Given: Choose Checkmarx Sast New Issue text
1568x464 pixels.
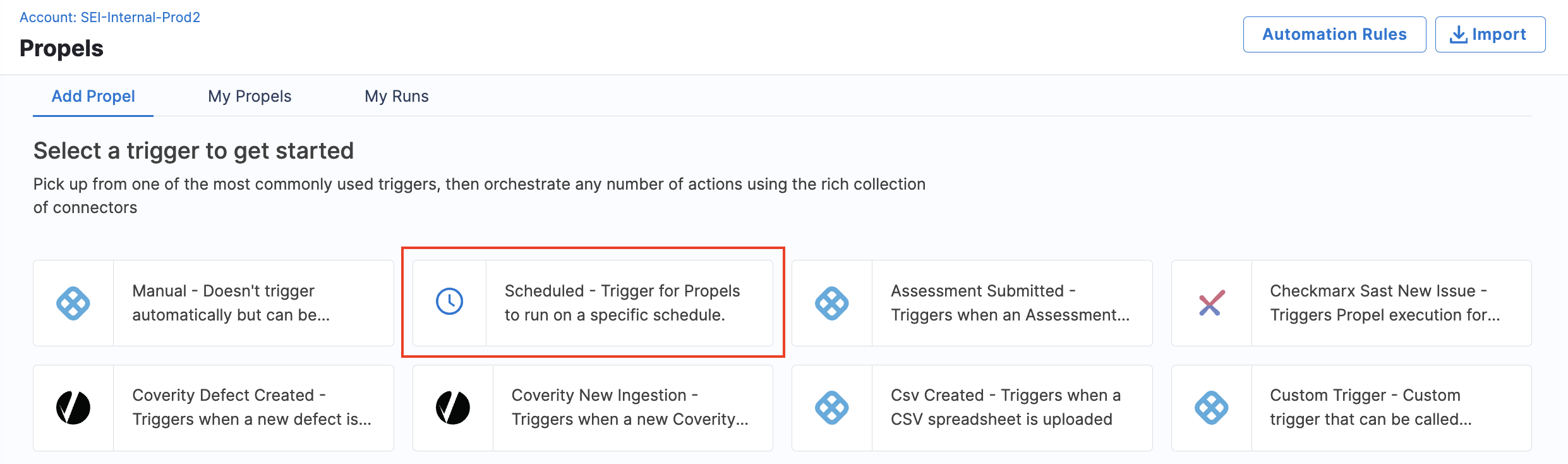Looking at the screenshot, I should click(1385, 303).
